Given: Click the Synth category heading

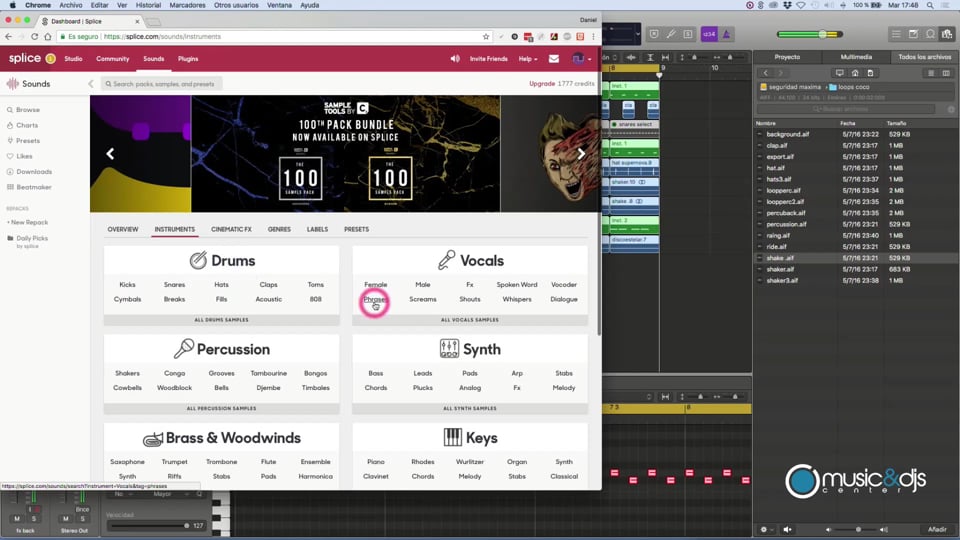Looking at the screenshot, I should [x=470, y=349].
